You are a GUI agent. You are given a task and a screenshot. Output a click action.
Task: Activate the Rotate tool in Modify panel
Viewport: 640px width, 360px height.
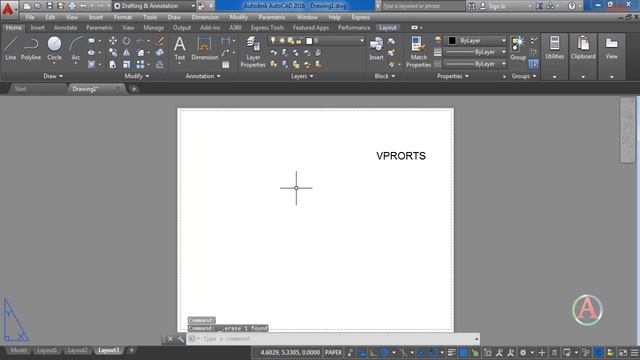pos(127,40)
